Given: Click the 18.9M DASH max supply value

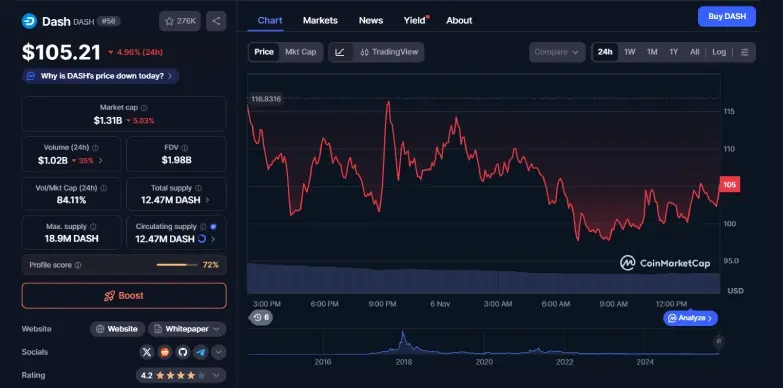Looking at the screenshot, I should (71, 239).
